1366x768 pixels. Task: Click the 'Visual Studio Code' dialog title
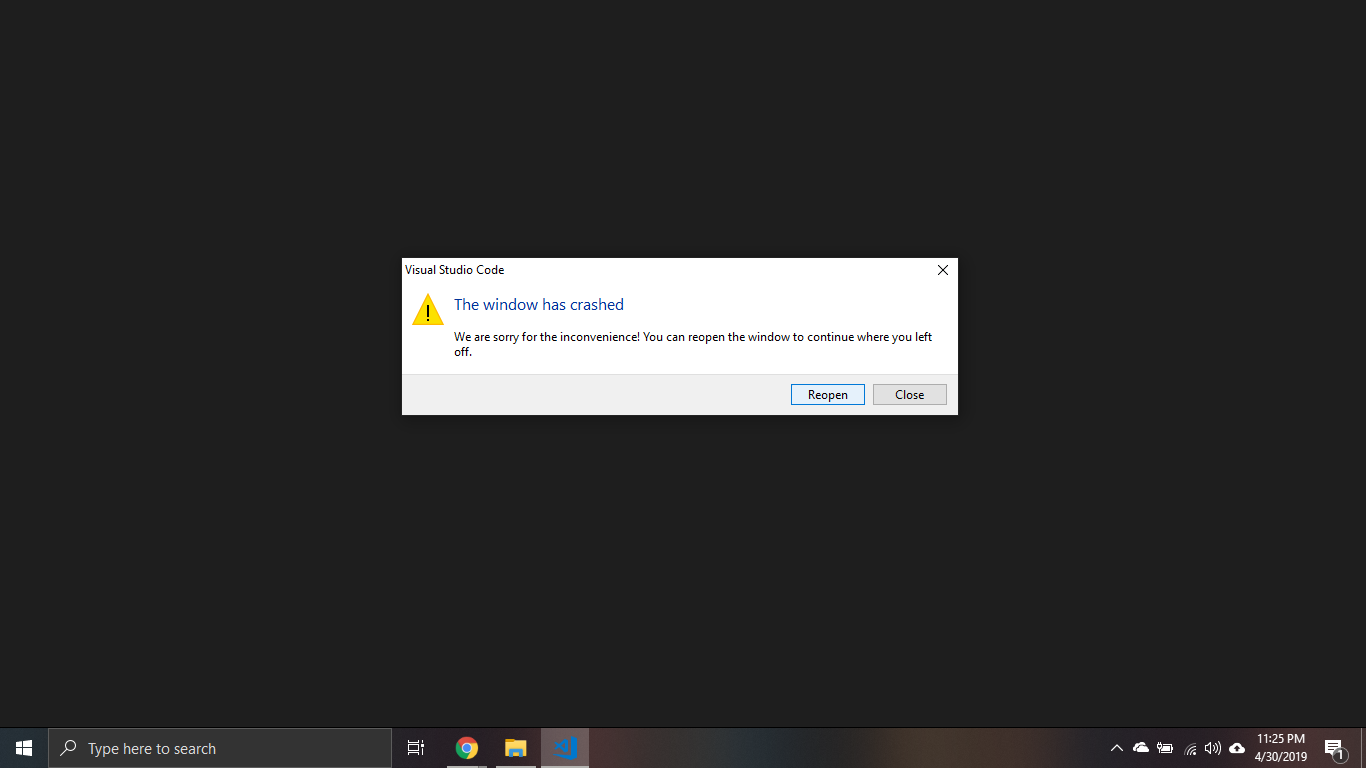(x=454, y=270)
